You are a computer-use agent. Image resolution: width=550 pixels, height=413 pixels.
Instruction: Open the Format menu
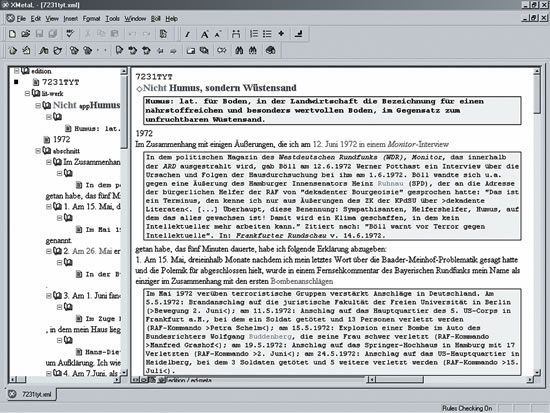(91, 19)
